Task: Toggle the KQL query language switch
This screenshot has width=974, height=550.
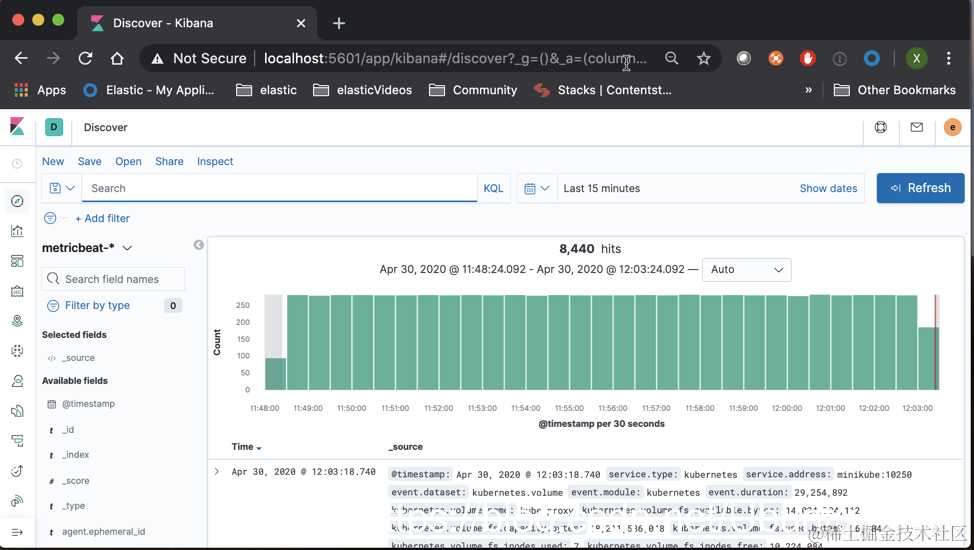Action: [493, 188]
